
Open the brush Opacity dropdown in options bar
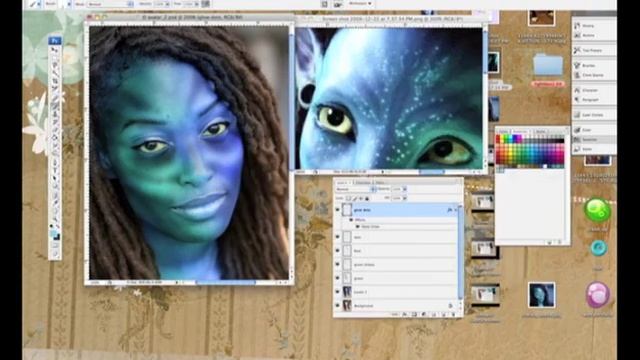pyautogui.click(x=168, y=4)
